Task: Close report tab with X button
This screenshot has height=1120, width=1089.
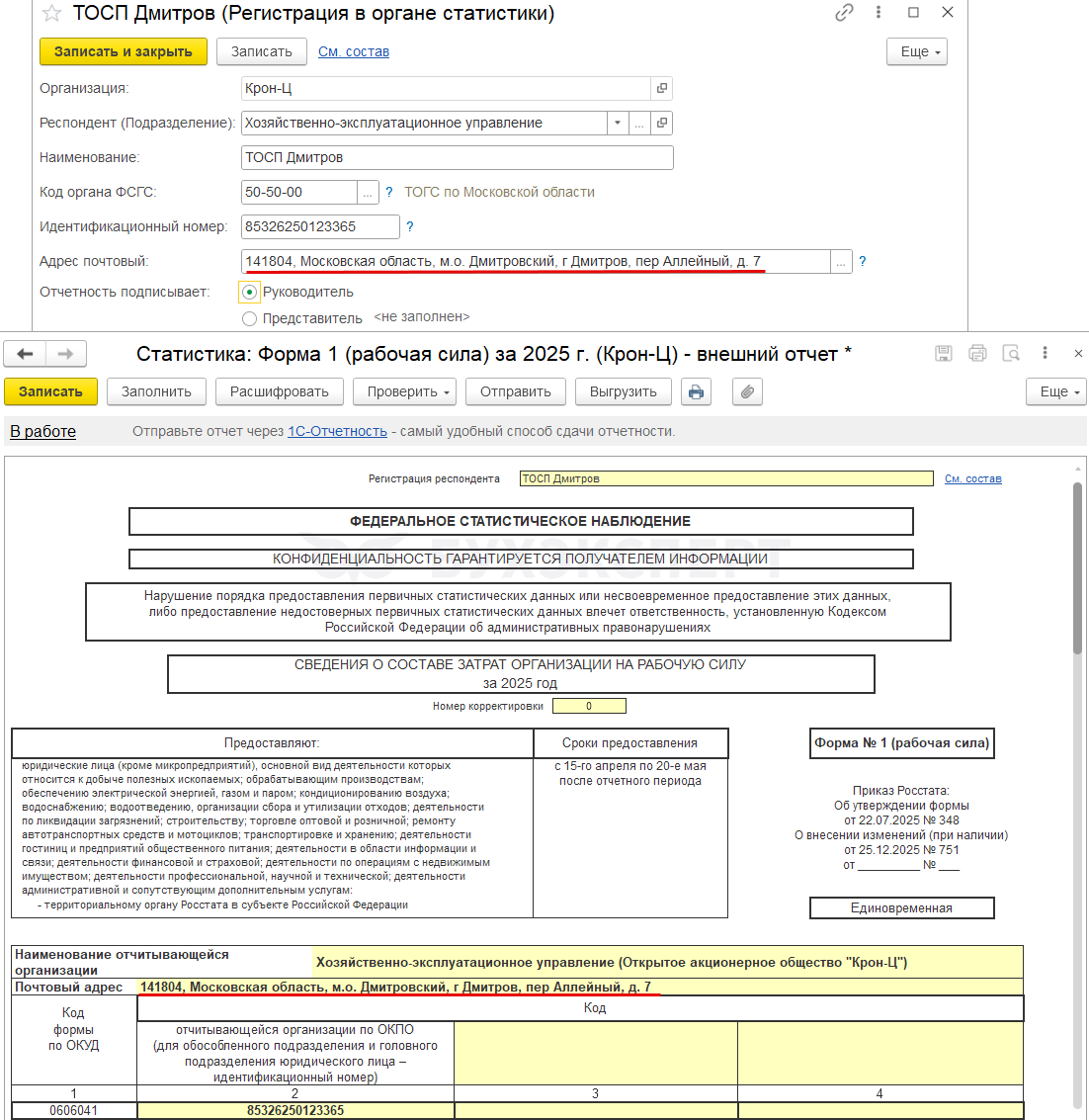Action: (x=1078, y=353)
